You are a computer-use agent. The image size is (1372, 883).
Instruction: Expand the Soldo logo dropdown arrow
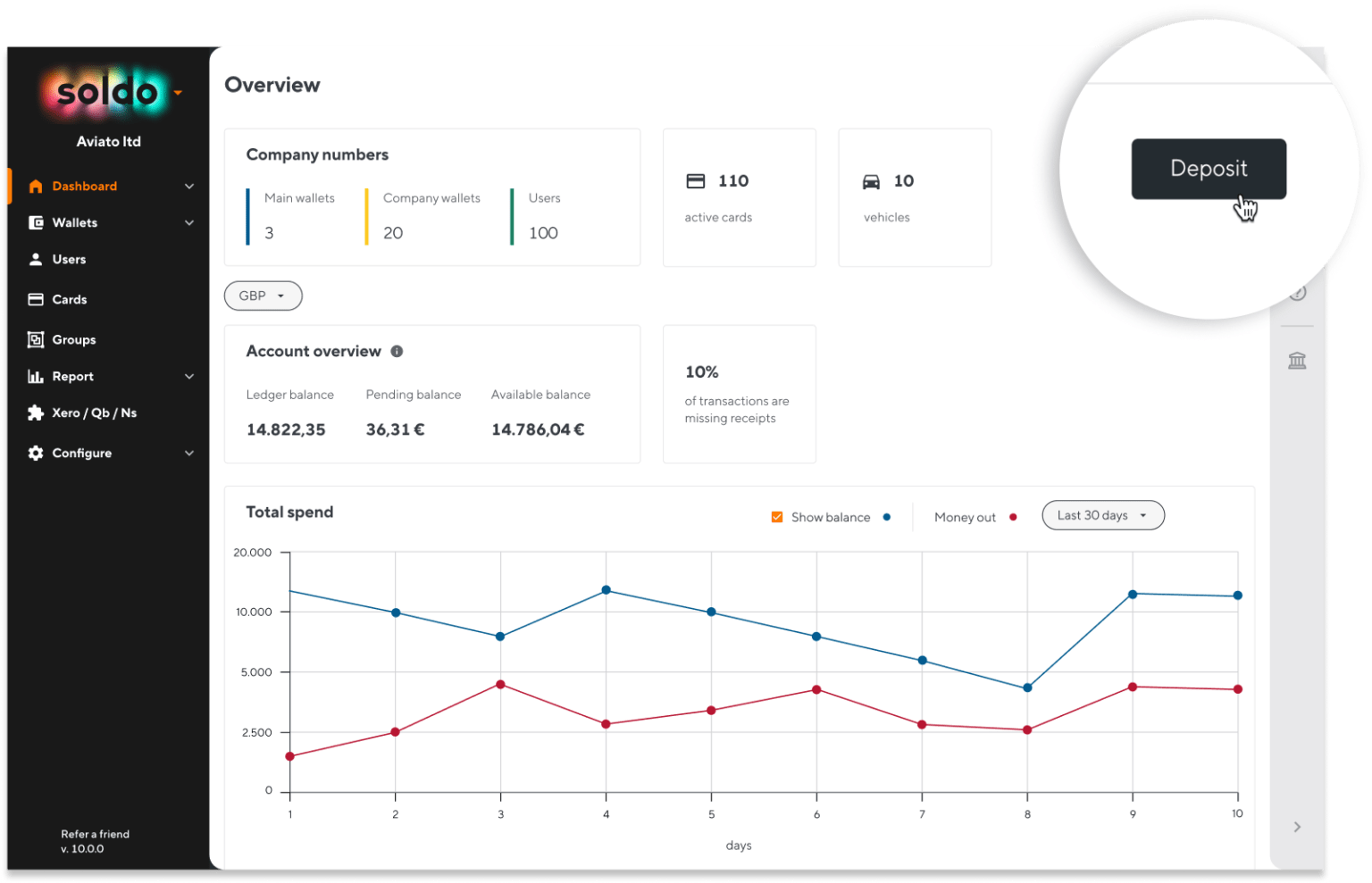(x=177, y=93)
